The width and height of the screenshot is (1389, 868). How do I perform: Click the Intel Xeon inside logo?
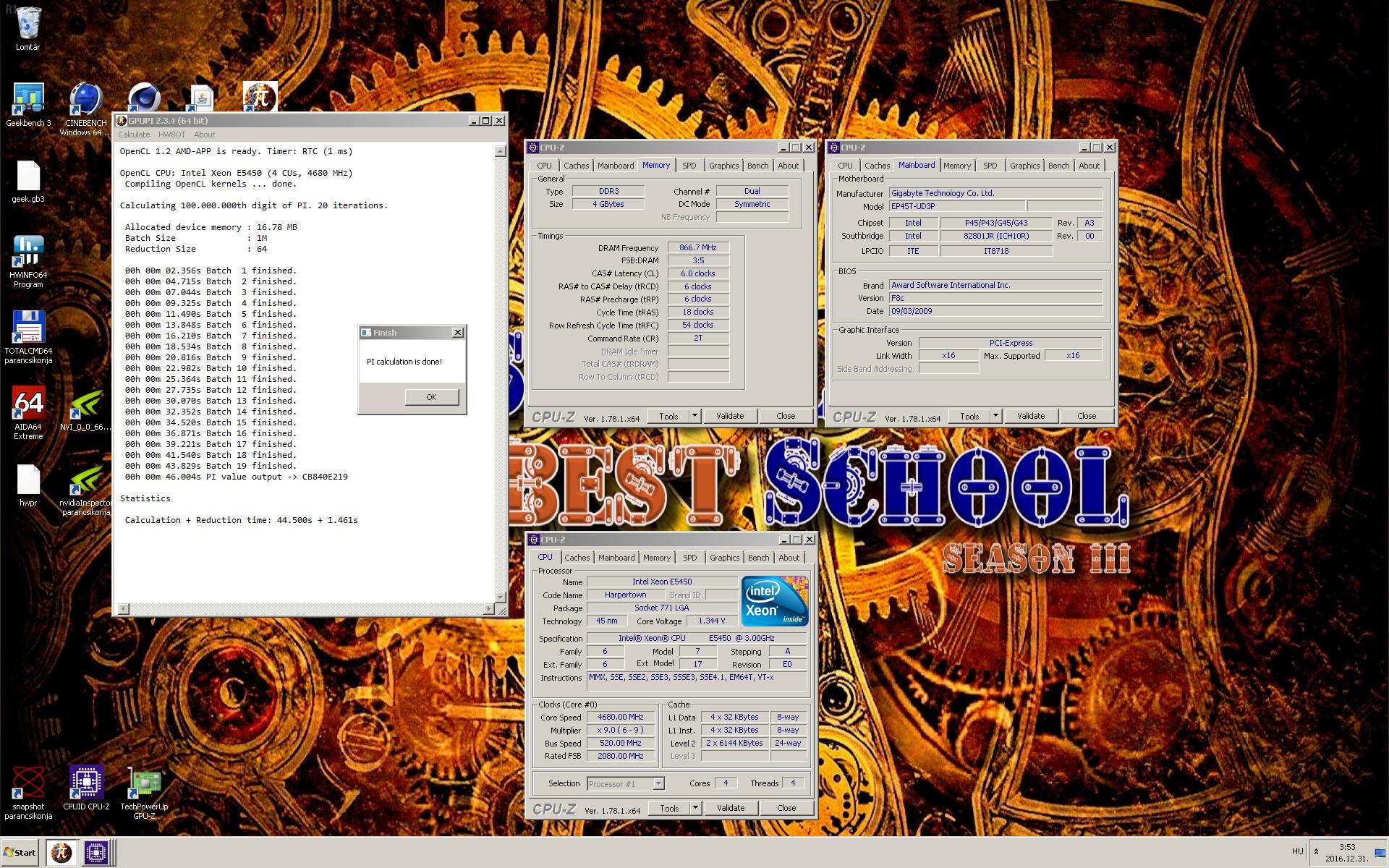point(774,601)
